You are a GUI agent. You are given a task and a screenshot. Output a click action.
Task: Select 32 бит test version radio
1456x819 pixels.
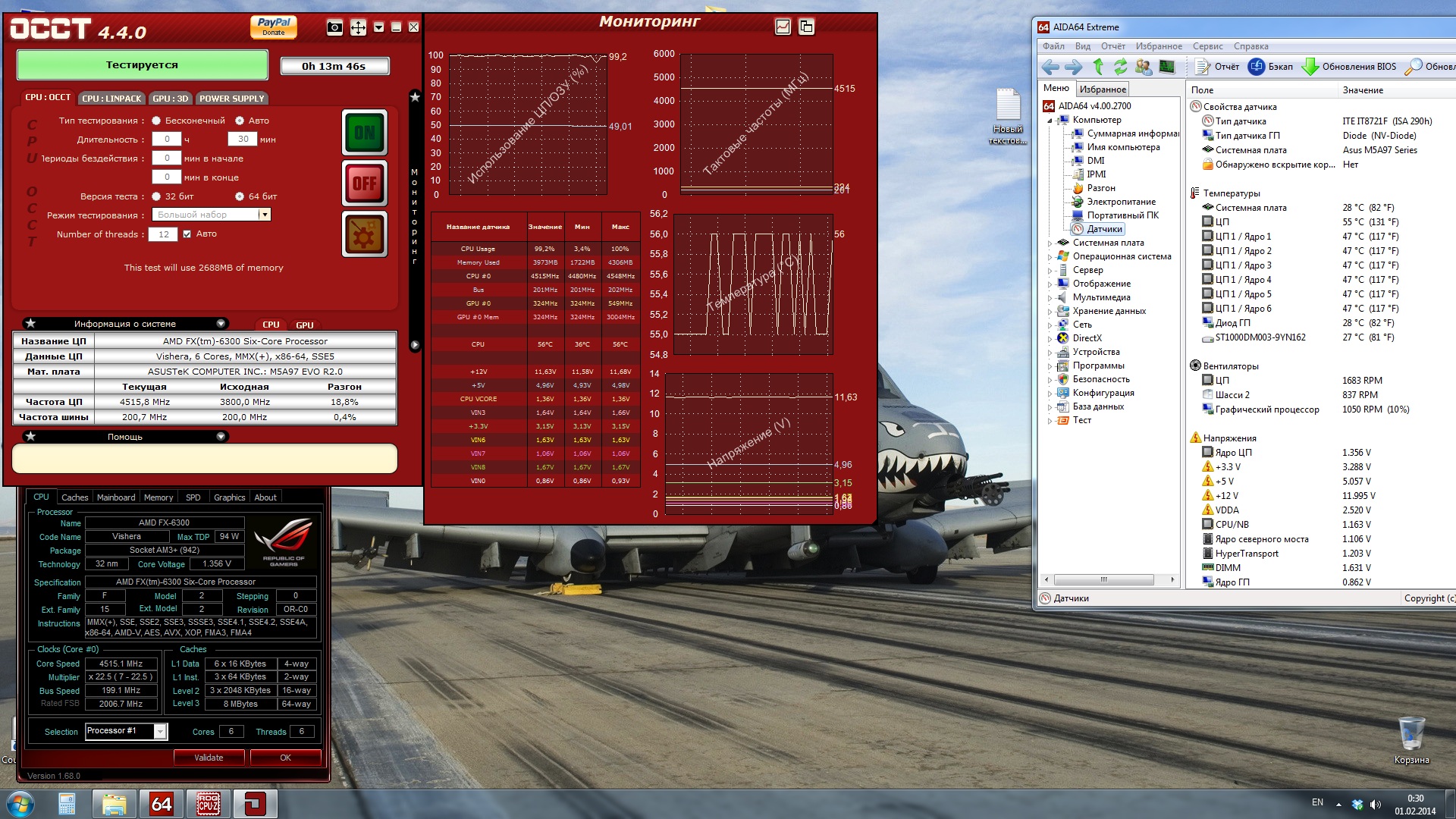(156, 196)
